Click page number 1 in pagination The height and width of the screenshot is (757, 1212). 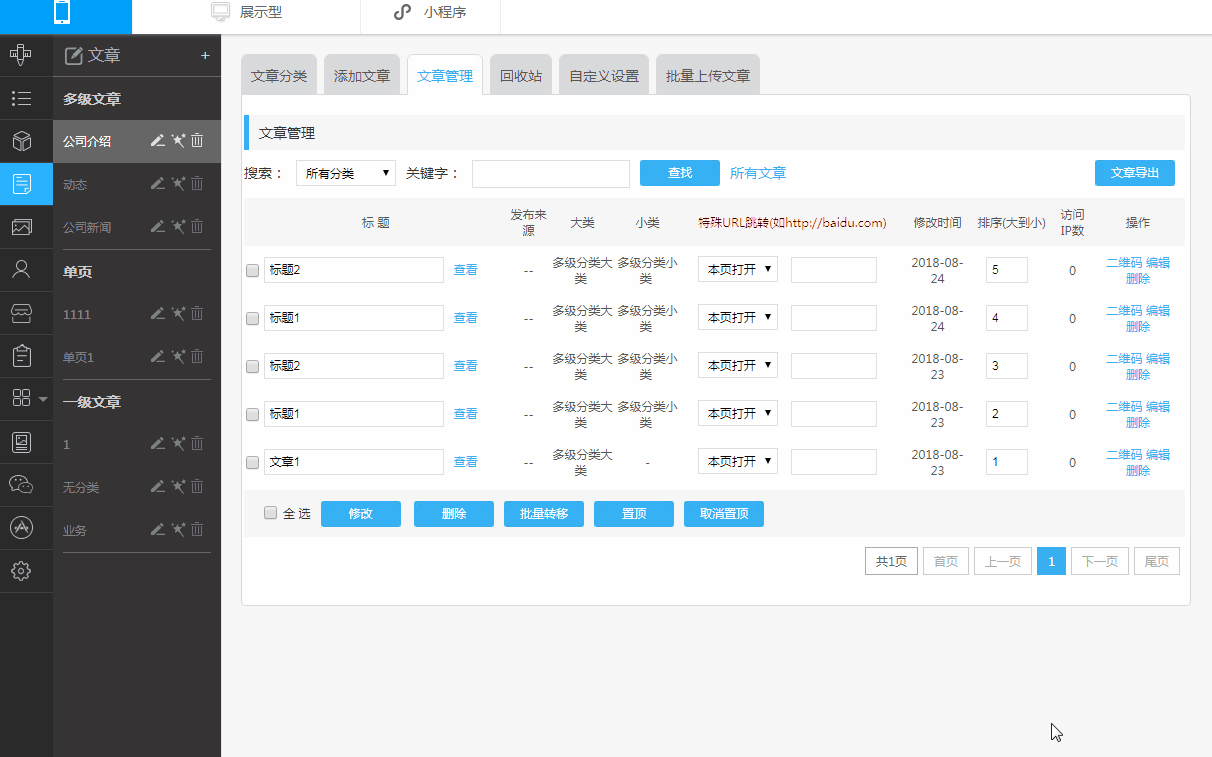[x=1051, y=561]
